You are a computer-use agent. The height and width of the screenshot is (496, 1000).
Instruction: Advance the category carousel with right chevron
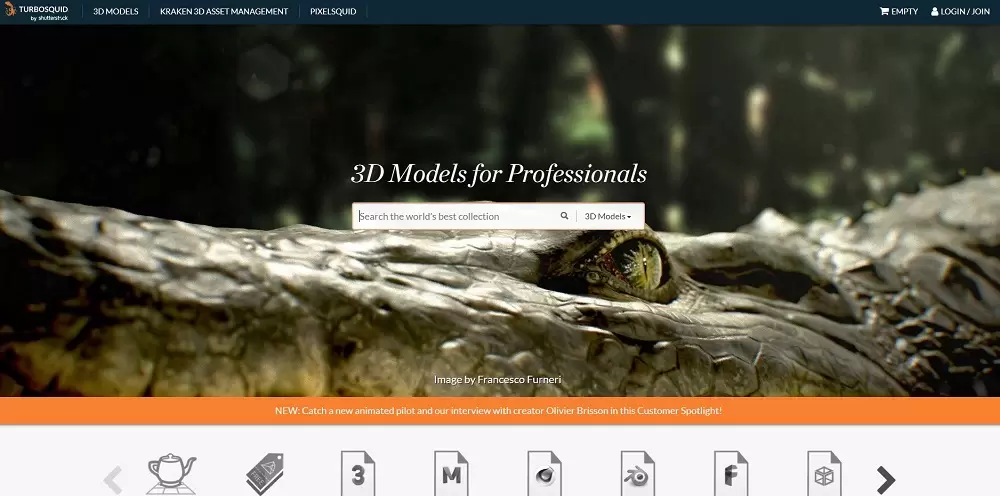click(886, 480)
